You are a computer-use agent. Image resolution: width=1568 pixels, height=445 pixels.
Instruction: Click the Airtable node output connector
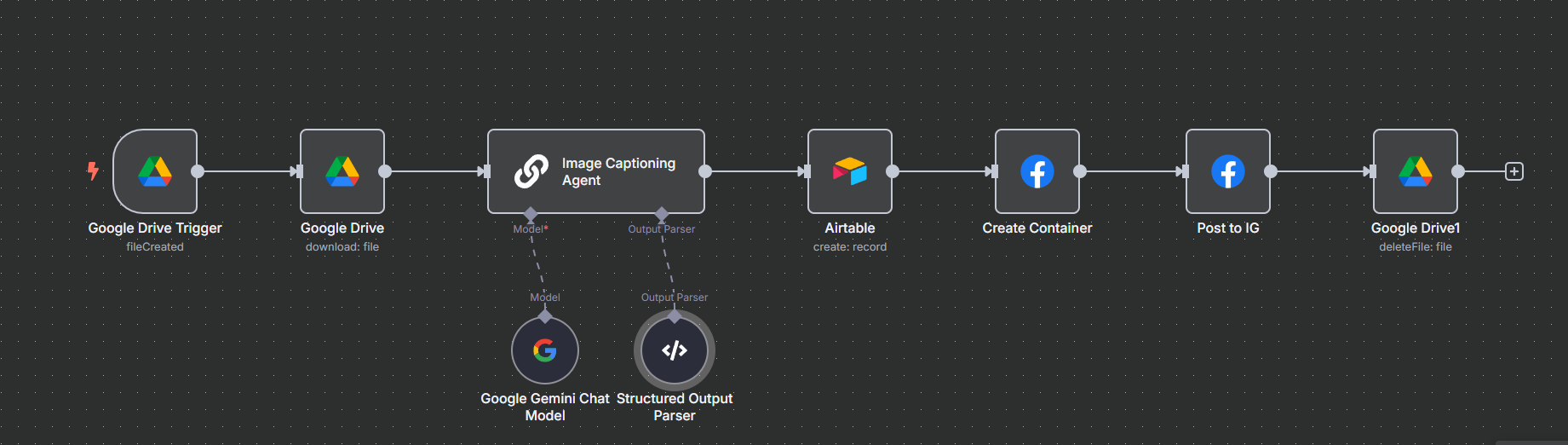pos(893,171)
